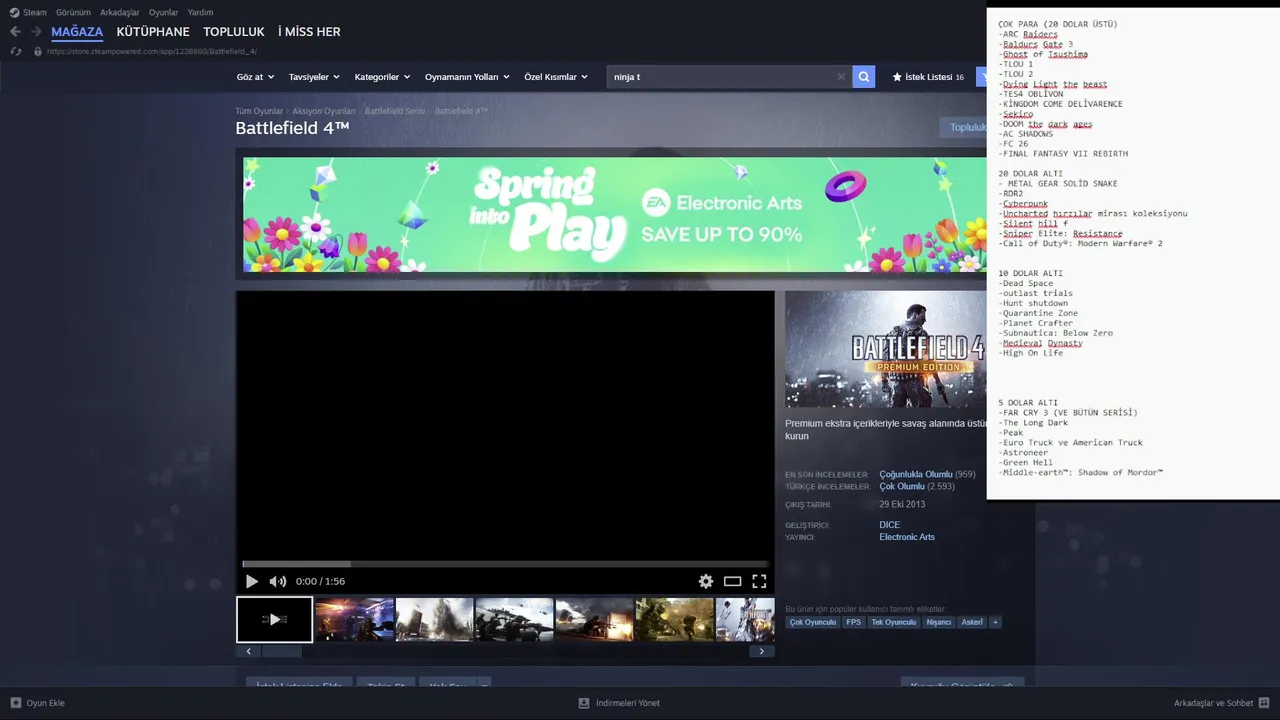Clear the search field with the X

point(841,76)
